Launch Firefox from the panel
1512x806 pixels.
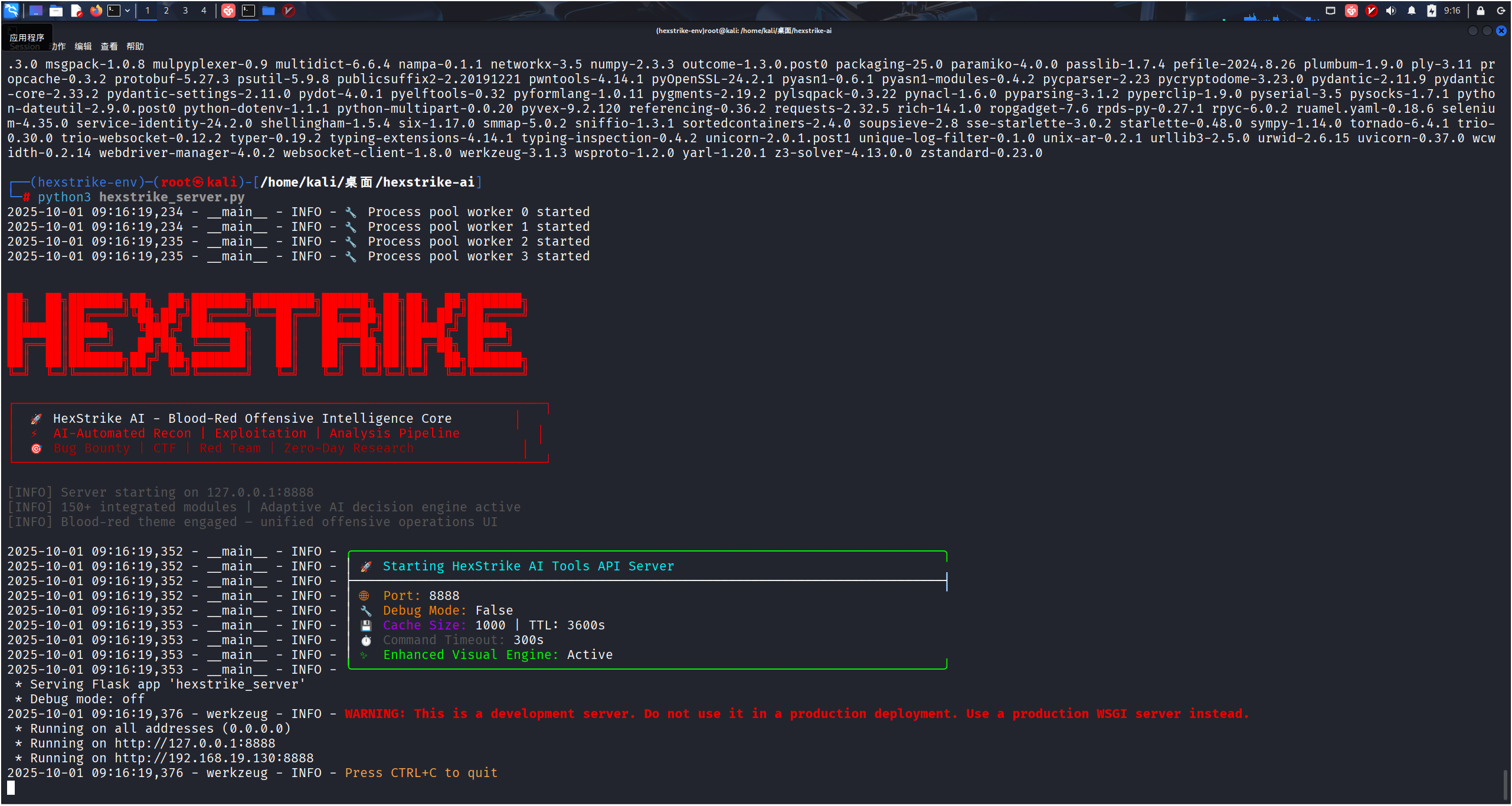click(96, 10)
